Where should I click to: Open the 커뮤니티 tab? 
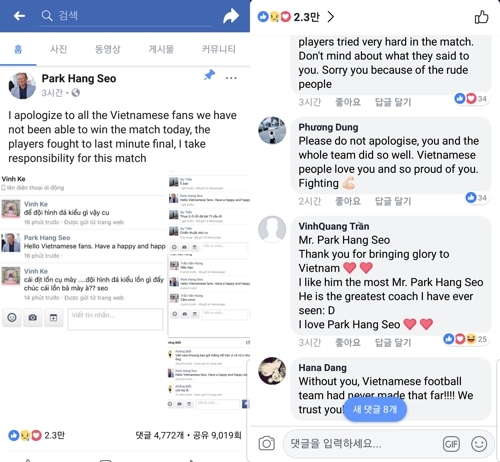pos(219,49)
